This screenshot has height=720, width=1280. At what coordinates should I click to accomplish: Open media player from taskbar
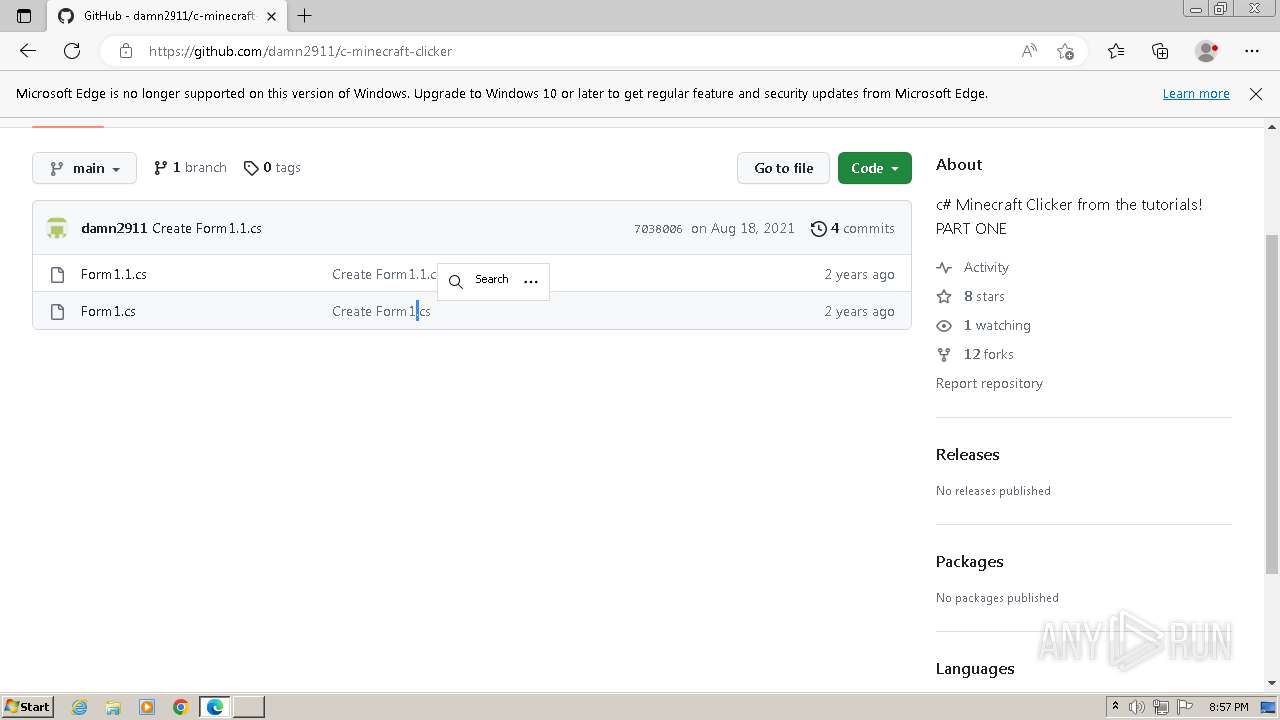(x=147, y=707)
